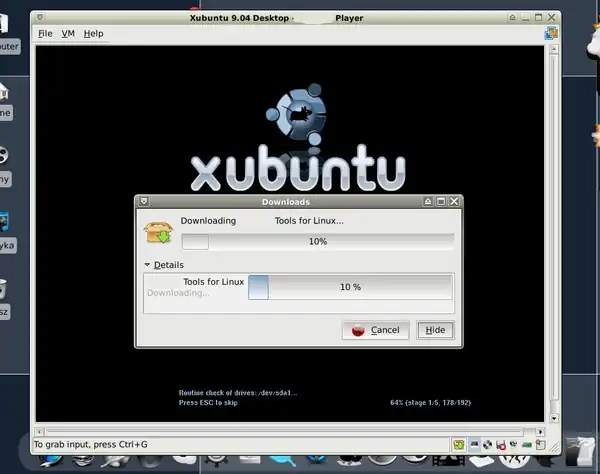Click the green sound card status icon
This screenshot has height=474, width=600.
[x=529, y=444]
